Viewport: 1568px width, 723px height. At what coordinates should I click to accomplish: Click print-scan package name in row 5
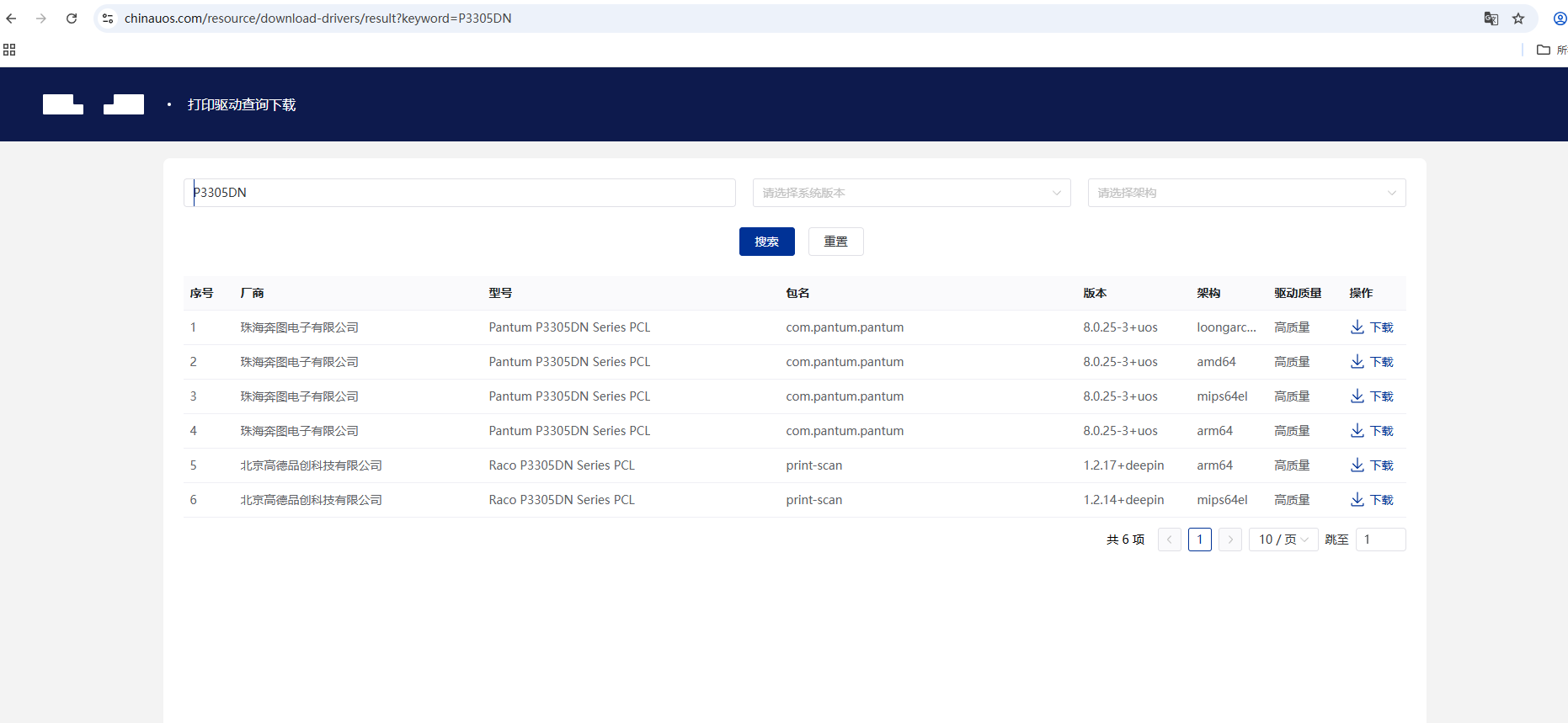814,465
